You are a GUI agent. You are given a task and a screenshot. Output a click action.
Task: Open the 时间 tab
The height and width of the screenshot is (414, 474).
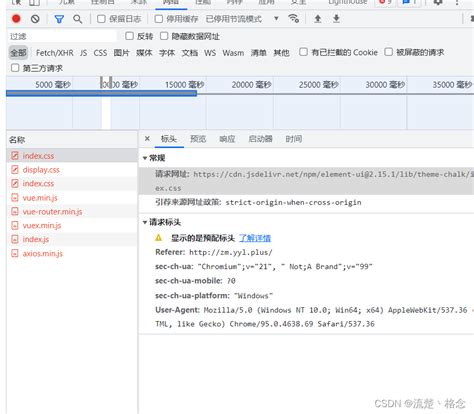[x=294, y=139]
